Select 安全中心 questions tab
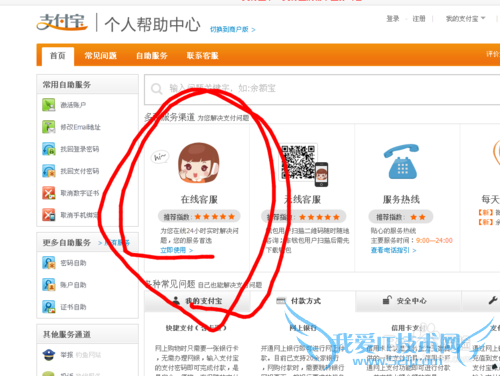This screenshot has height=376, width=500. coord(408,301)
